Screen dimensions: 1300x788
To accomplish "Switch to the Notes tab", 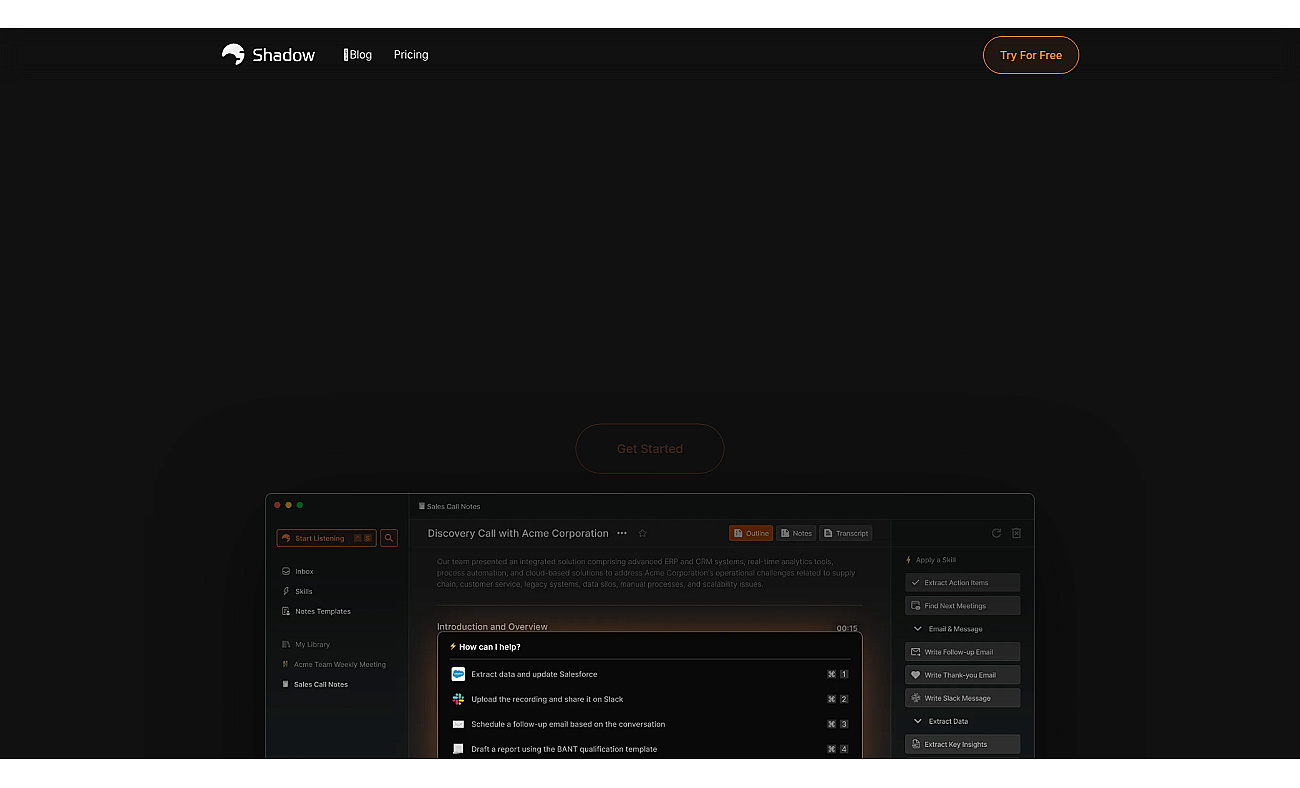I will [x=797, y=533].
